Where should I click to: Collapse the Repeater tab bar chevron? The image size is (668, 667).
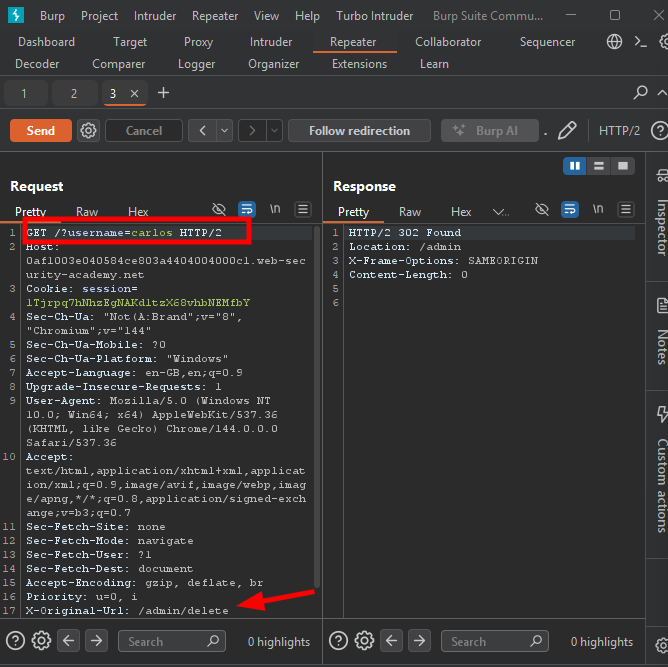(662, 92)
